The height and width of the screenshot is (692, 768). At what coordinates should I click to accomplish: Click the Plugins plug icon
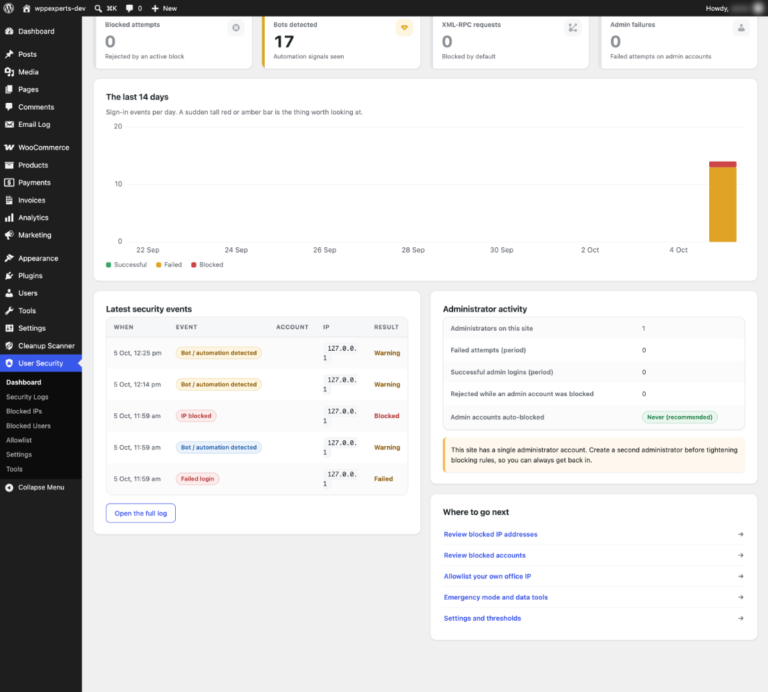pyautogui.click(x=9, y=276)
